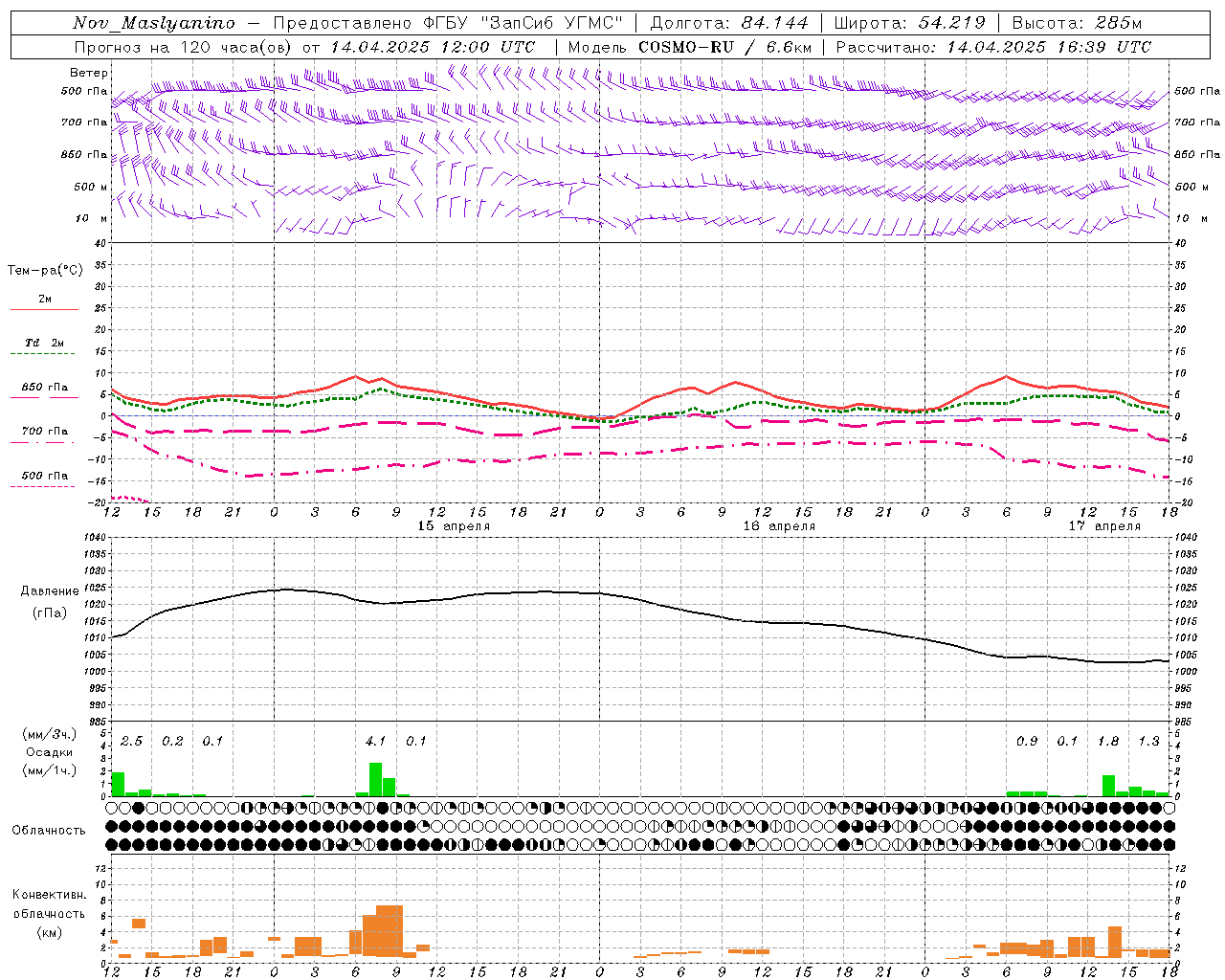Click the (мм/1ч.) precipitation unit label
Image resolution: width=1225 pixels, height=980 pixels.
pos(50,771)
